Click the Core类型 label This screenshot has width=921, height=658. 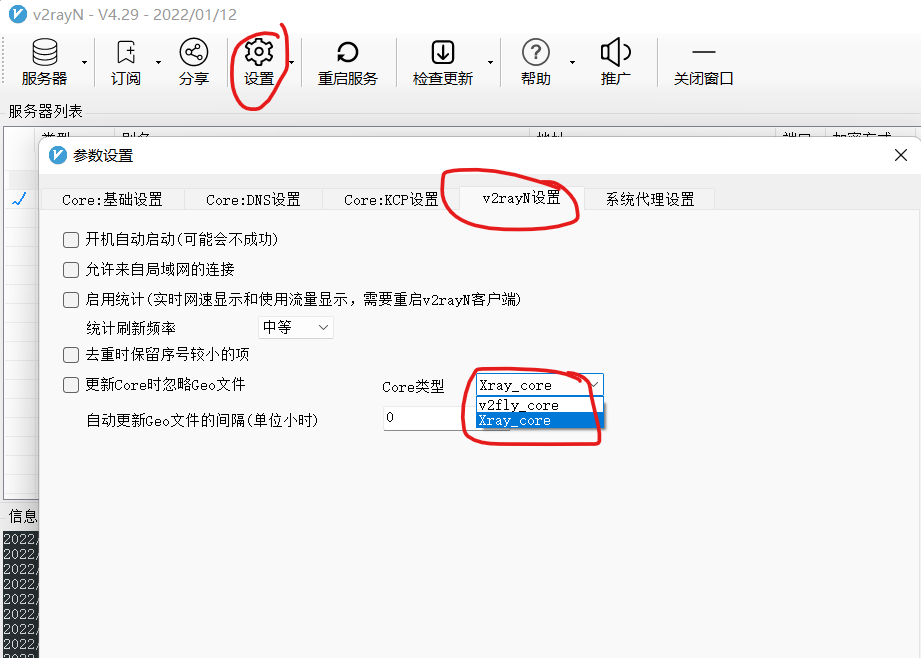(413, 387)
